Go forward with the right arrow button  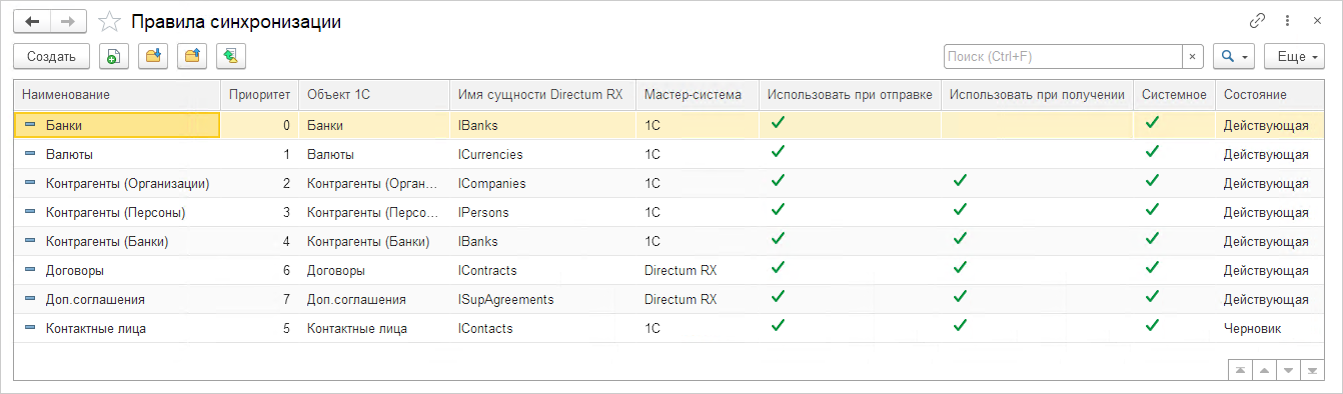tap(68, 21)
